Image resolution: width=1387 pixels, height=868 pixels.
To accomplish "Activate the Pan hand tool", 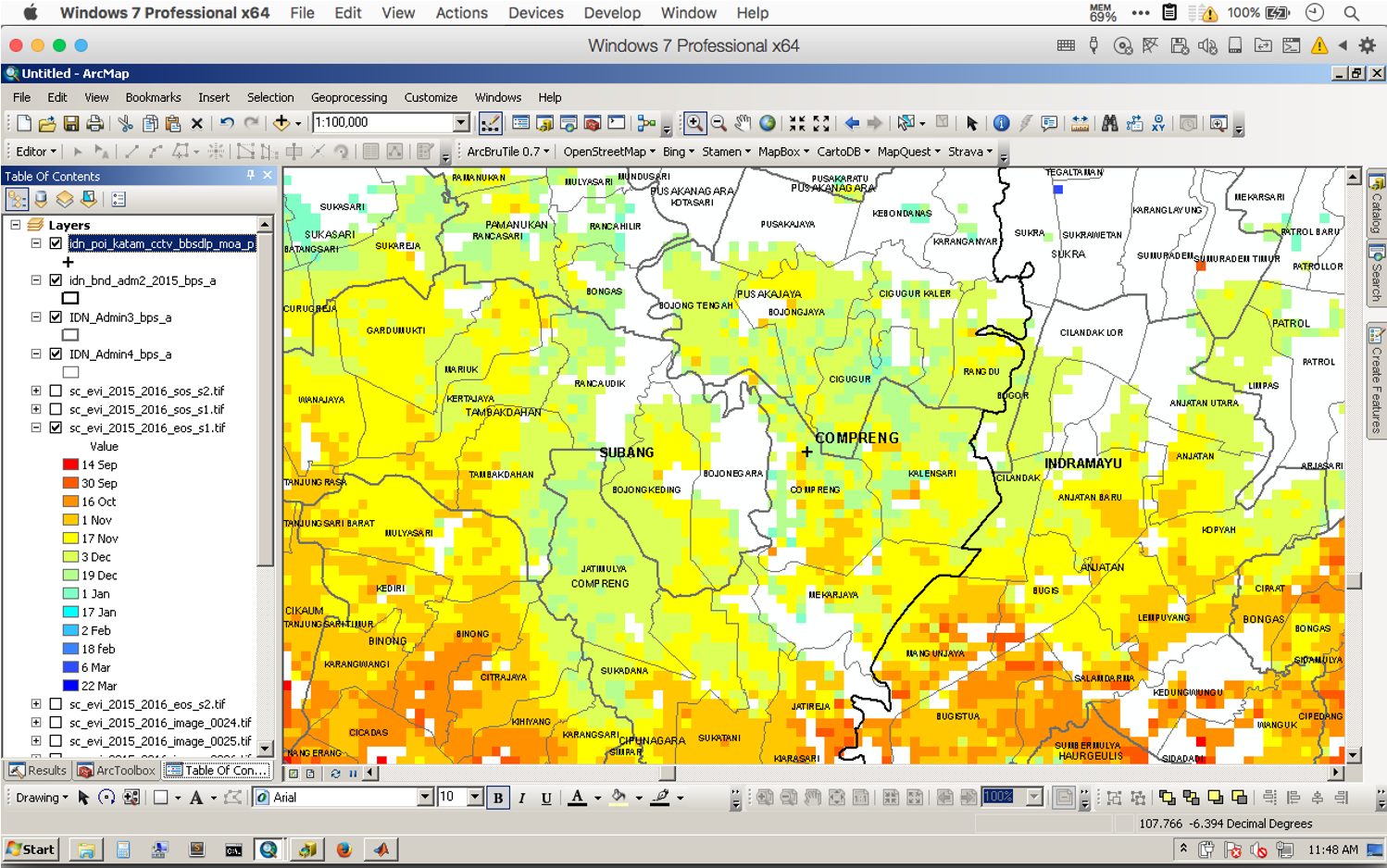I will [x=743, y=123].
